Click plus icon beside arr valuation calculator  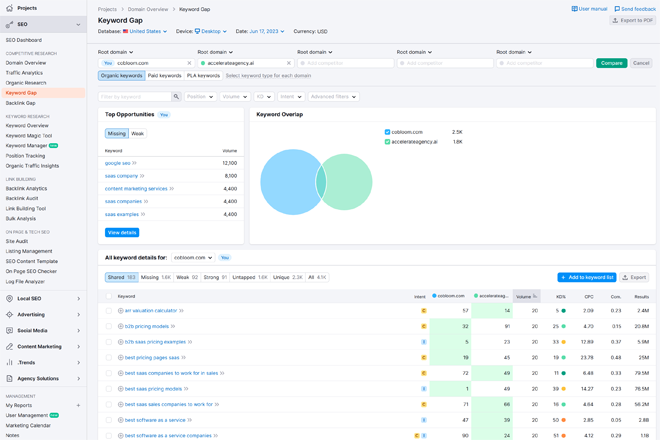click(120, 311)
